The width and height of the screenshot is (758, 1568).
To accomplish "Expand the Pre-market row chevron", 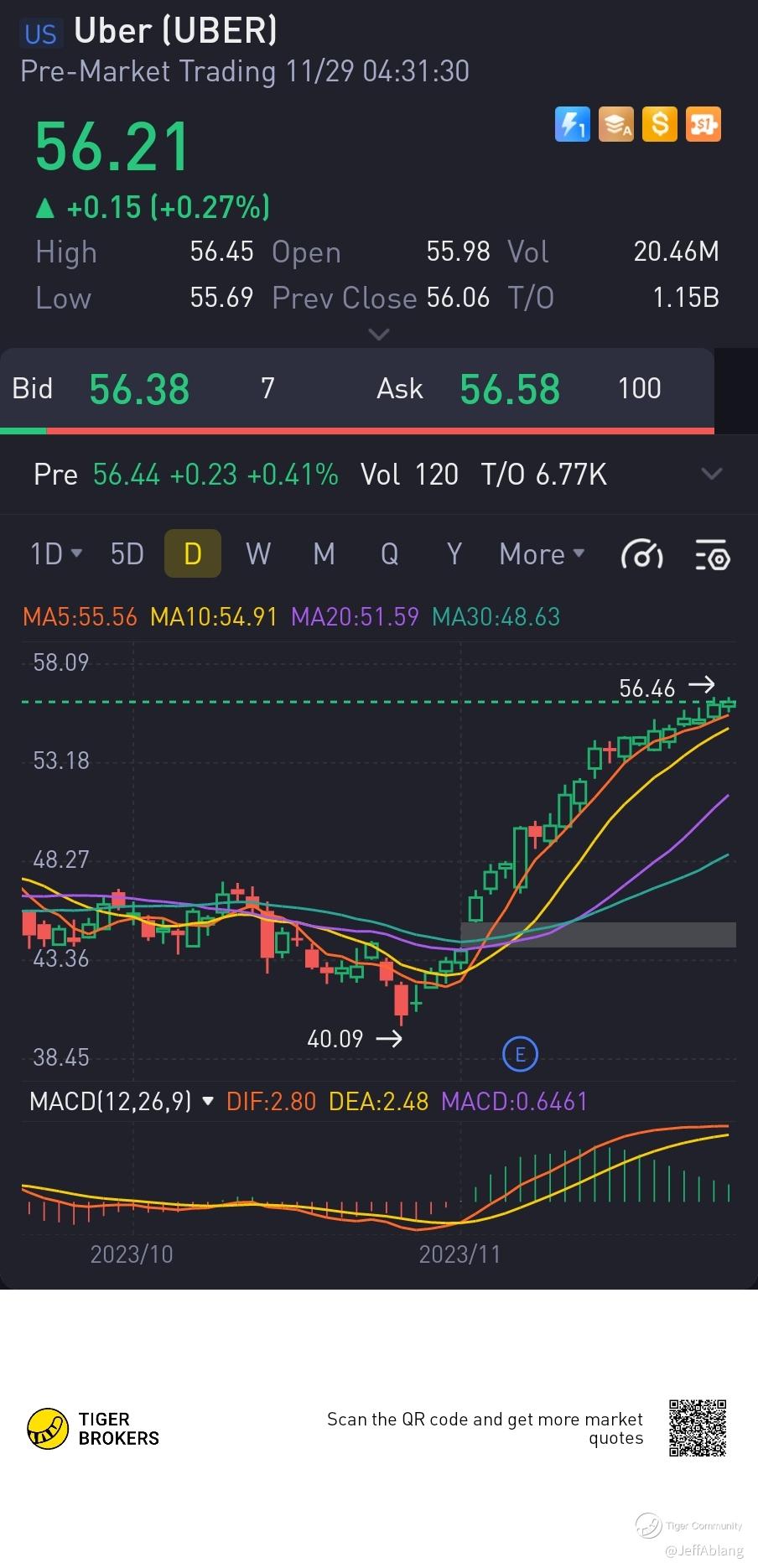I will coord(712,474).
